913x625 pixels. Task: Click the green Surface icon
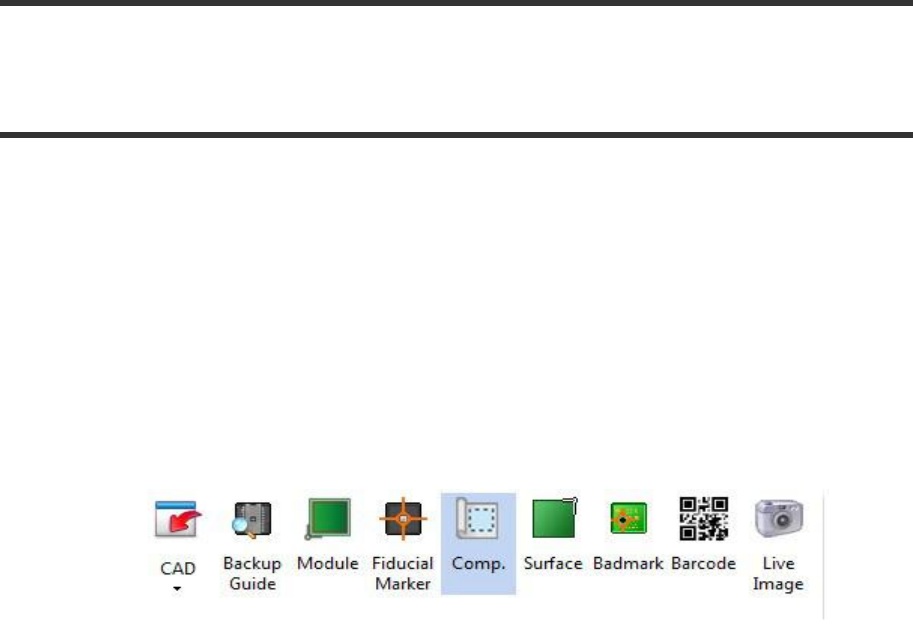click(554, 518)
